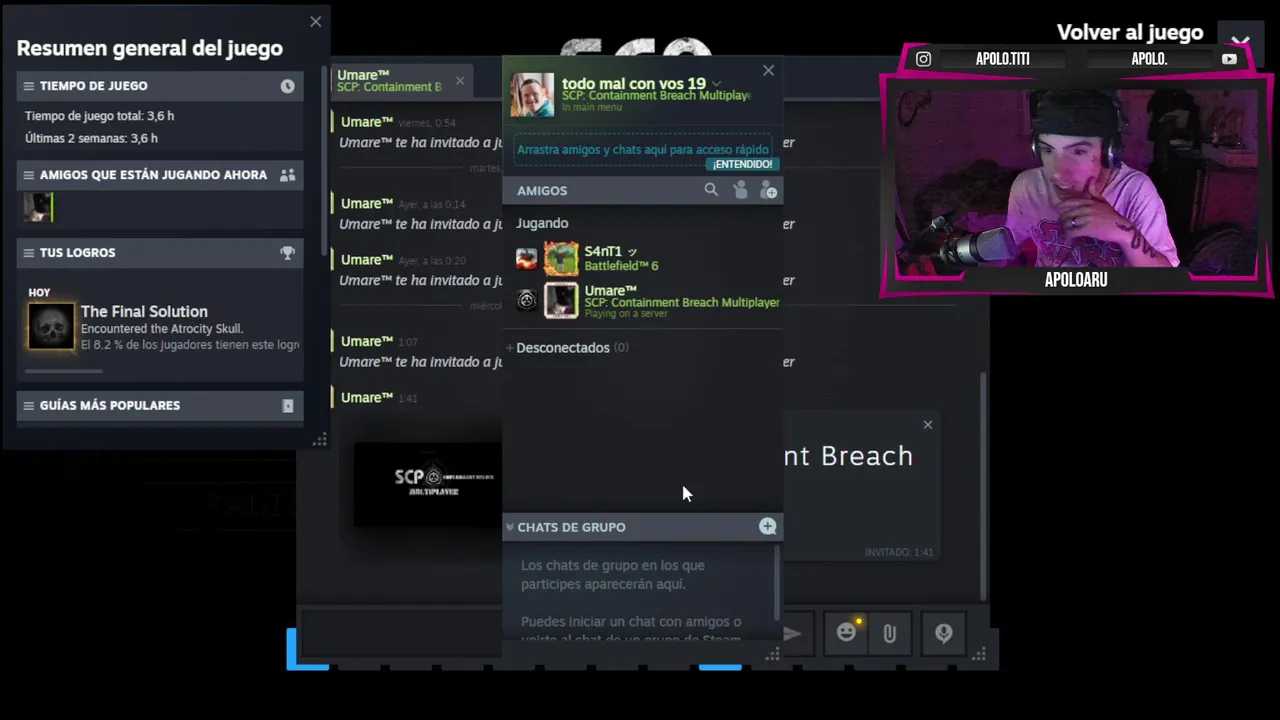This screenshot has width=1280, height=720.
Task: Click the chat window vertical scrollbar
Action: coord(984,485)
